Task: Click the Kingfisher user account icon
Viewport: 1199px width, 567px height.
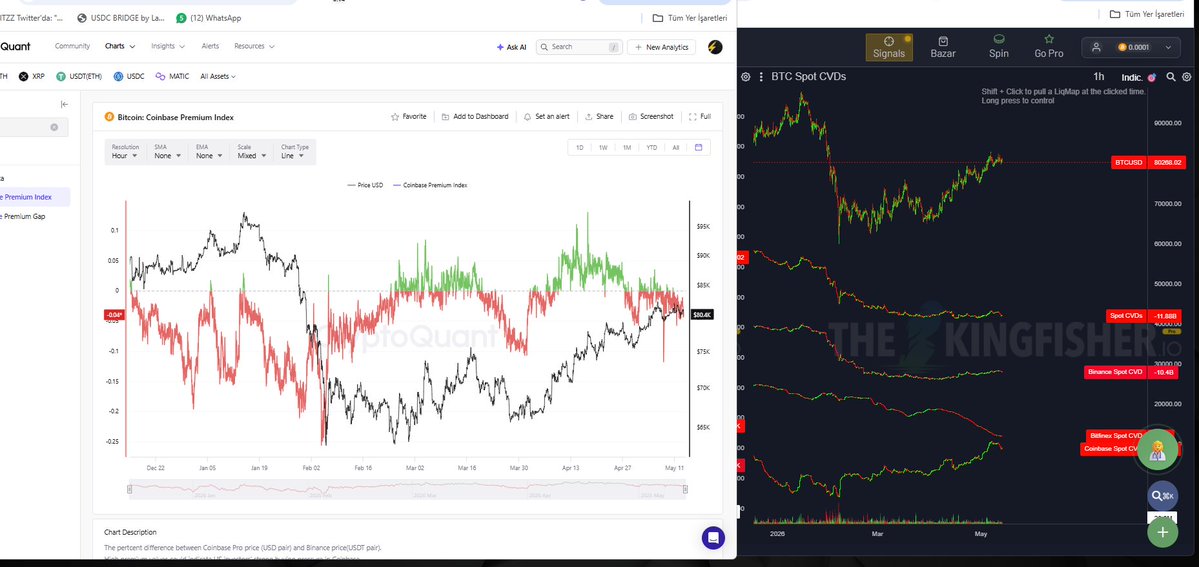Action: (1096, 47)
